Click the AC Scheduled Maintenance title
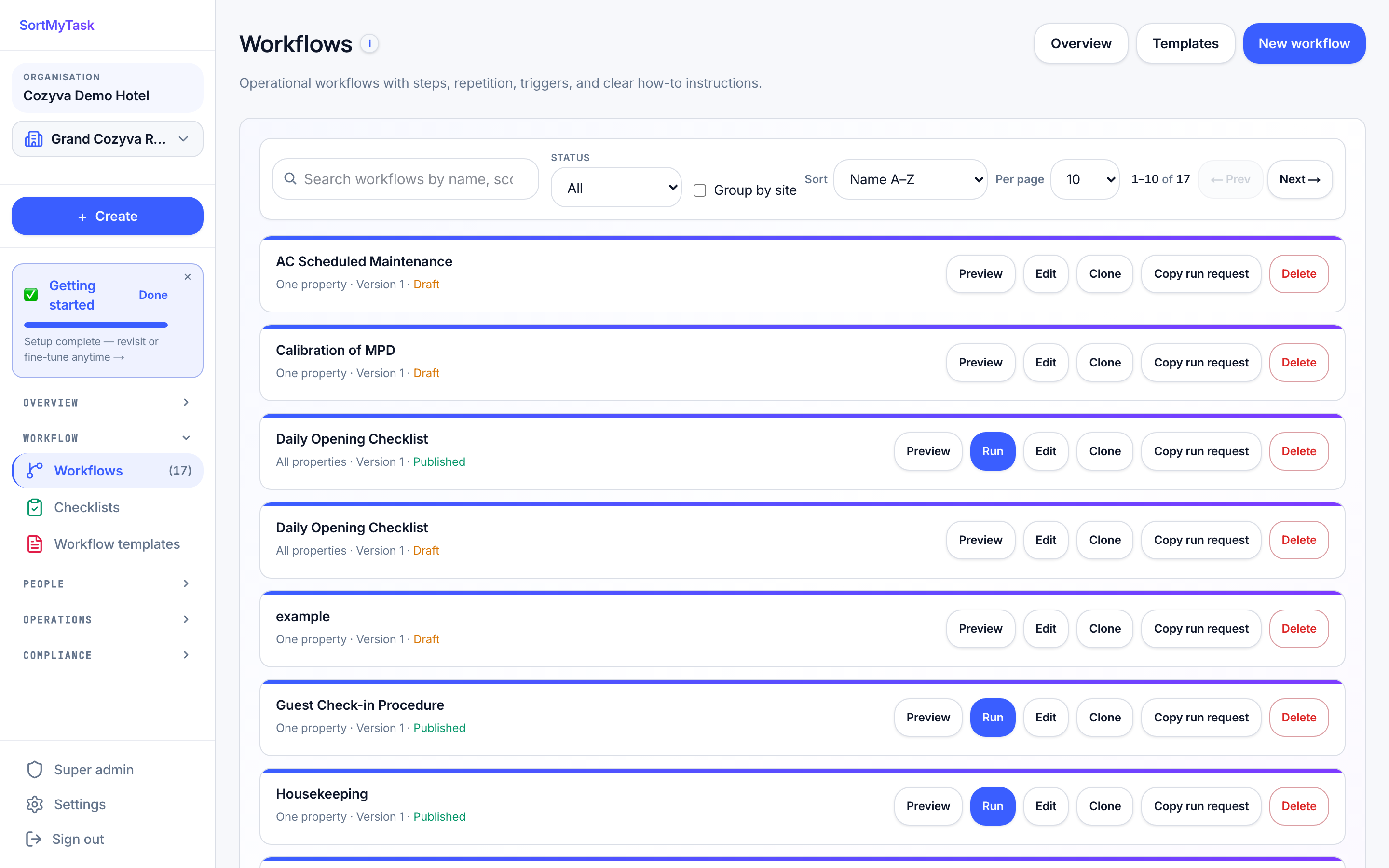The image size is (1389, 868). (364, 261)
